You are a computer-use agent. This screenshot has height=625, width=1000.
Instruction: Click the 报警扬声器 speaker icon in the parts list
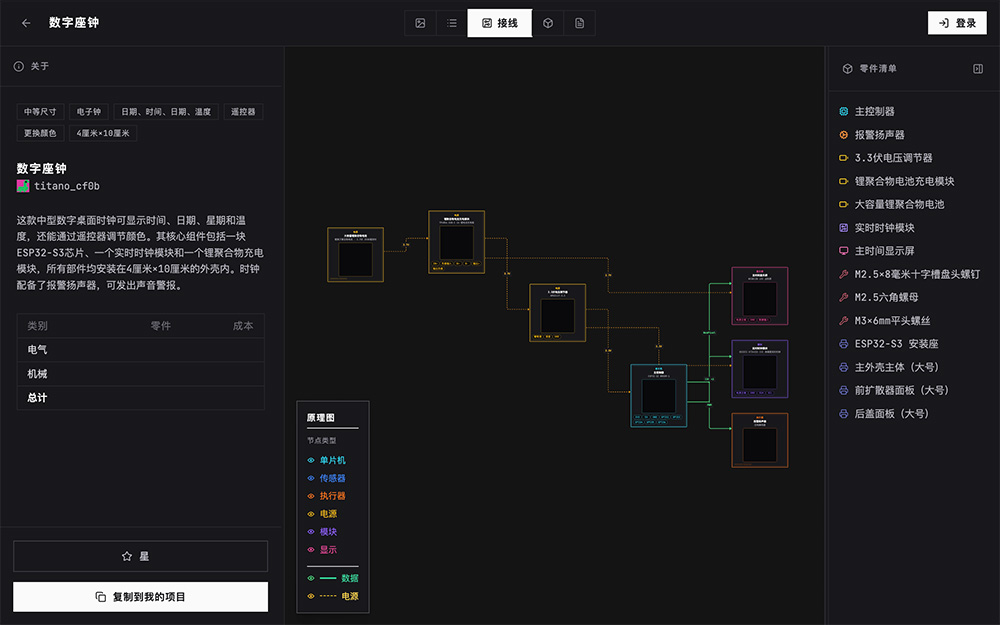[x=843, y=134]
